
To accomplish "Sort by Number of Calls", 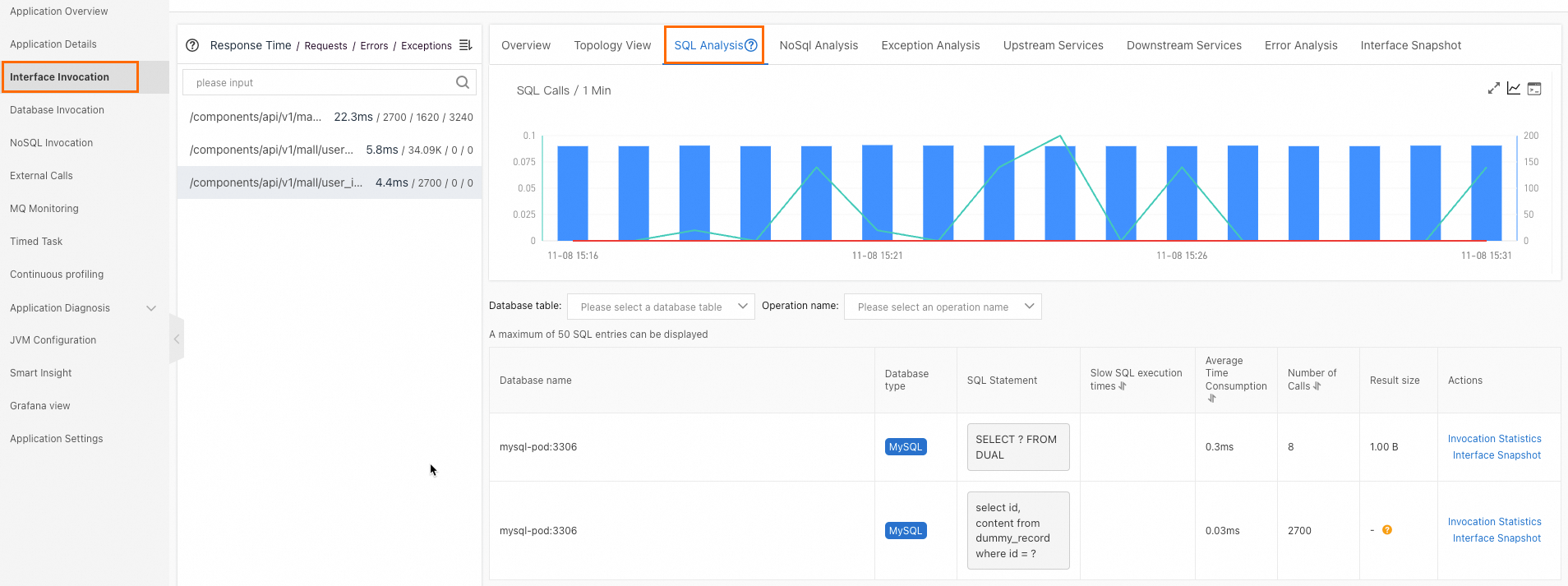I will [x=1317, y=386].
